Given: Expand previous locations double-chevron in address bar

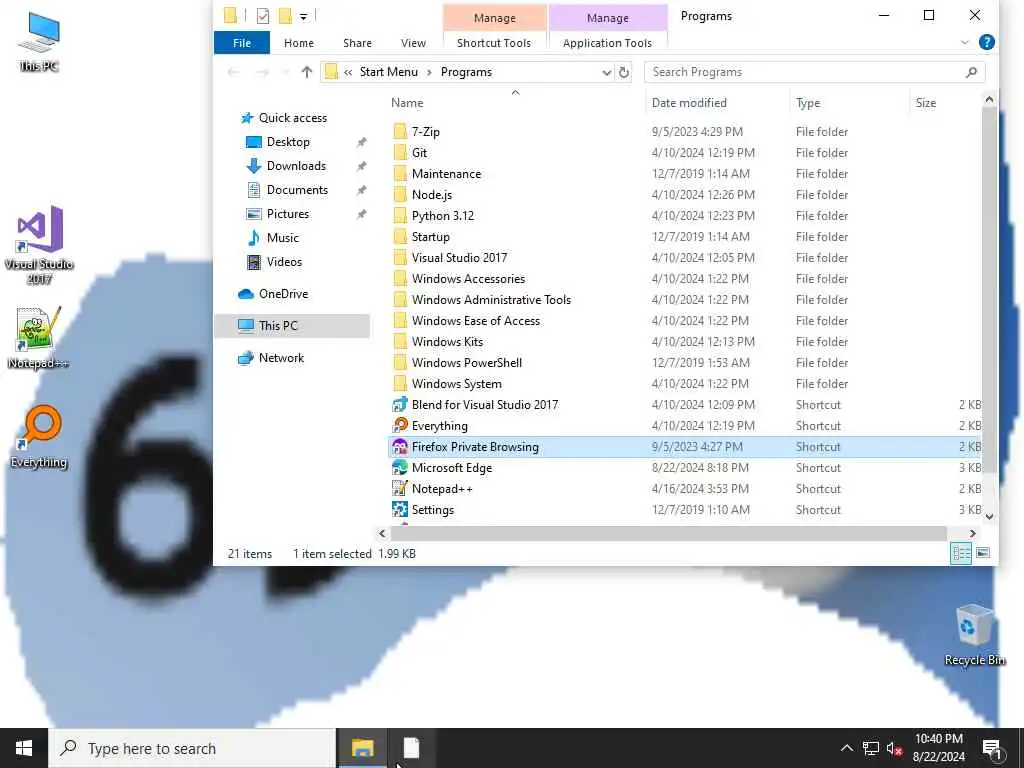Looking at the screenshot, I should coord(348,72).
